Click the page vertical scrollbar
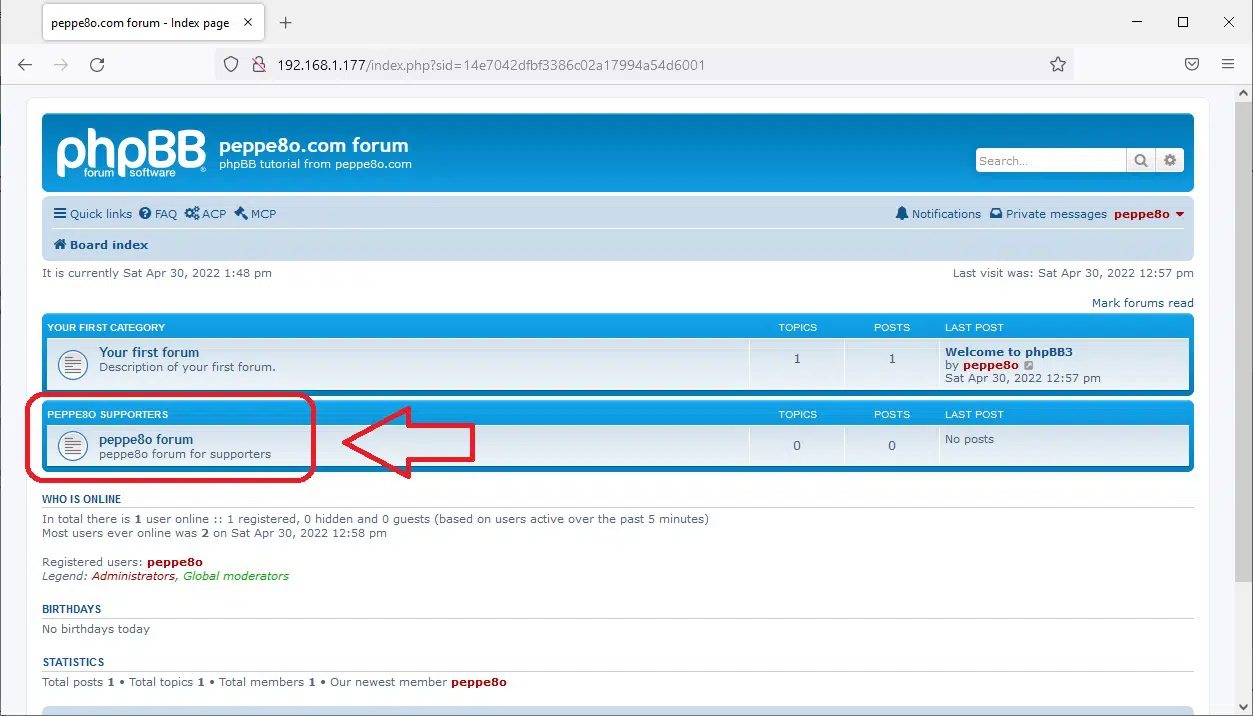This screenshot has width=1253, height=716. coord(1244,340)
